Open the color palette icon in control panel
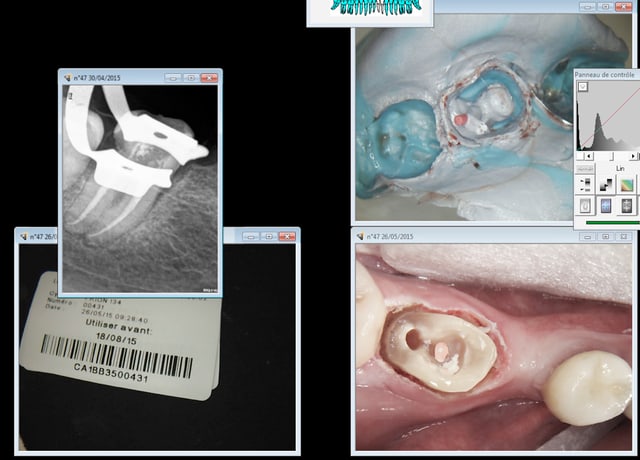 (x=627, y=185)
